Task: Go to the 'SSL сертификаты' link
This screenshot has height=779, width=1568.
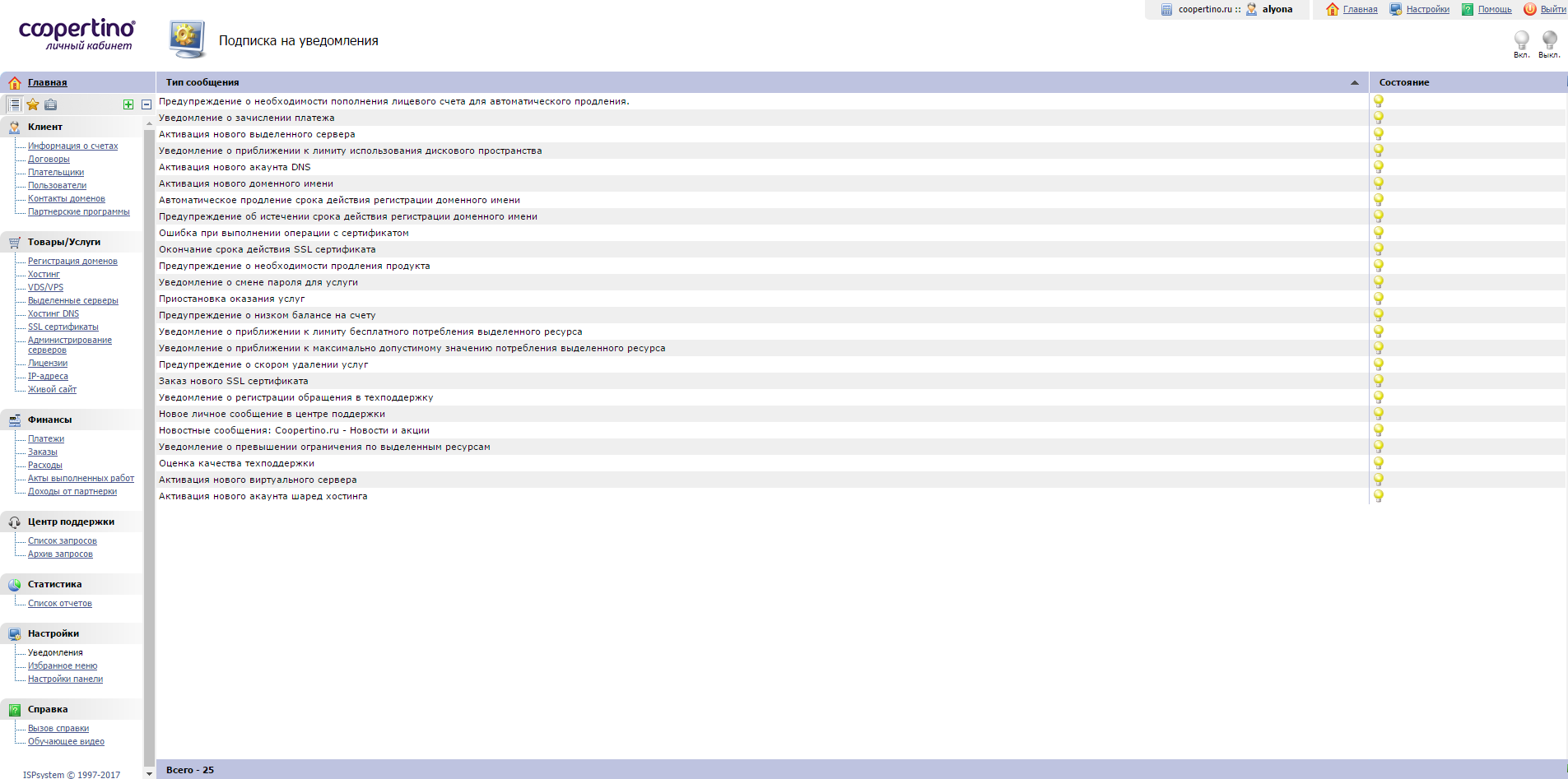Action: pyautogui.click(x=63, y=327)
